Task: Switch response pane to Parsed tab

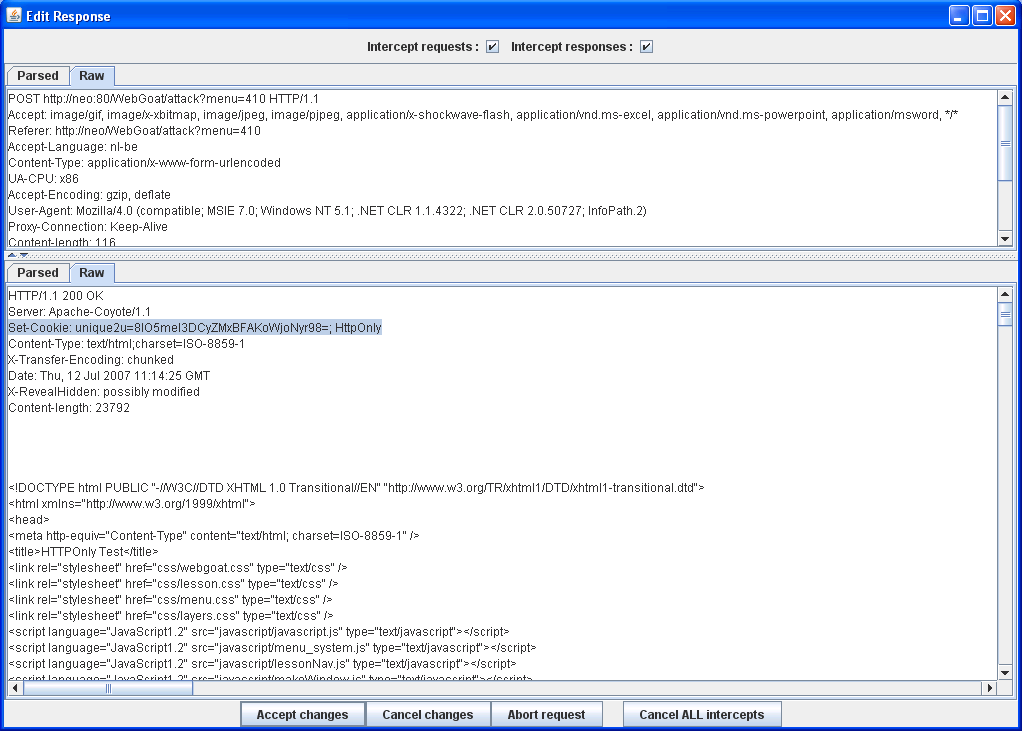Action: [x=38, y=273]
